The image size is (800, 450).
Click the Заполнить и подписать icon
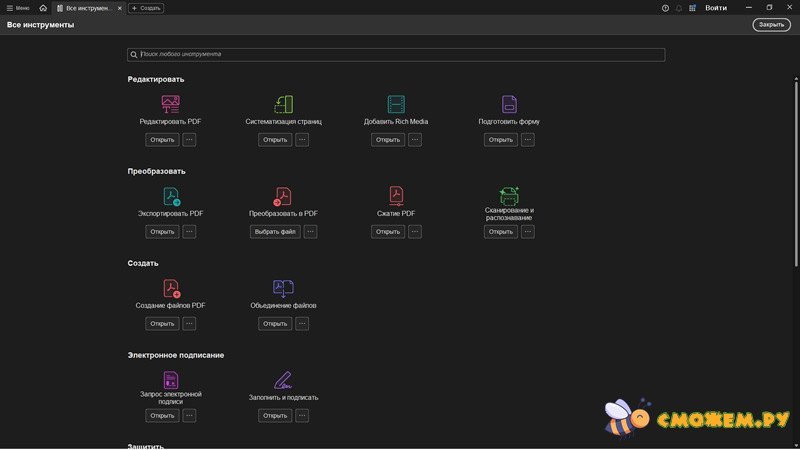tap(283, 380)
